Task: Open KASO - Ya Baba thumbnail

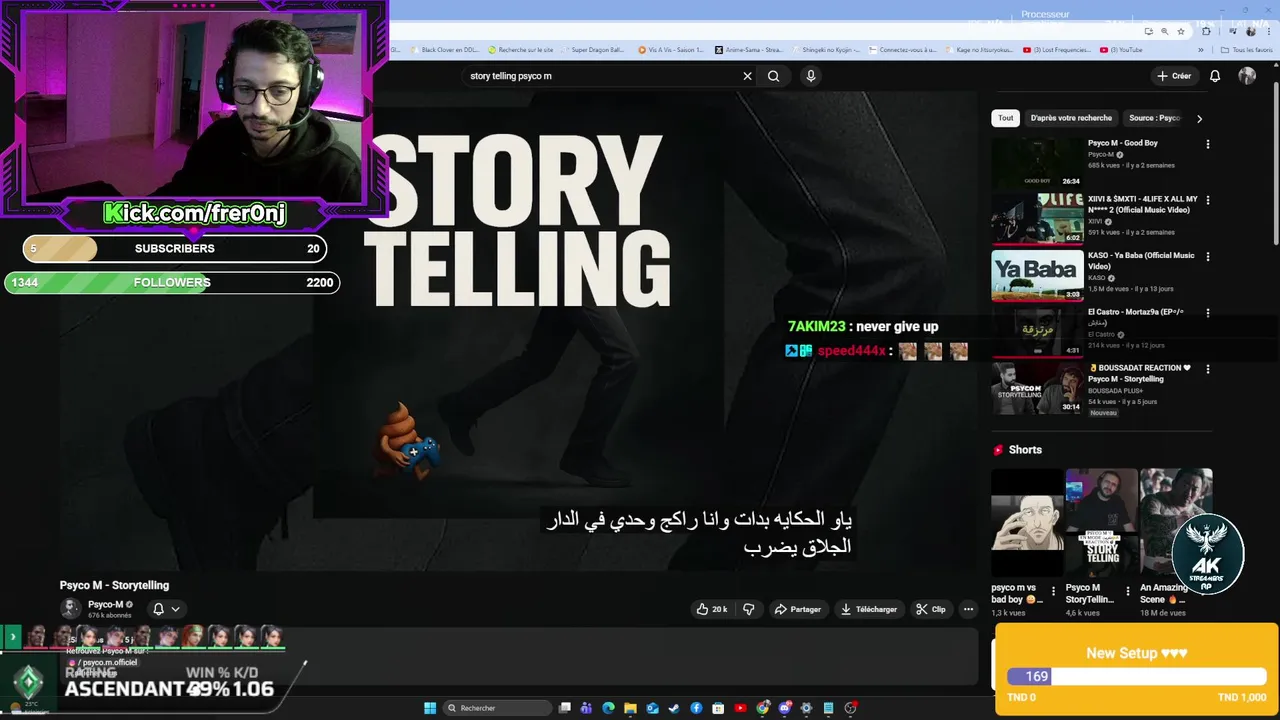Action: click(1037, 275)
